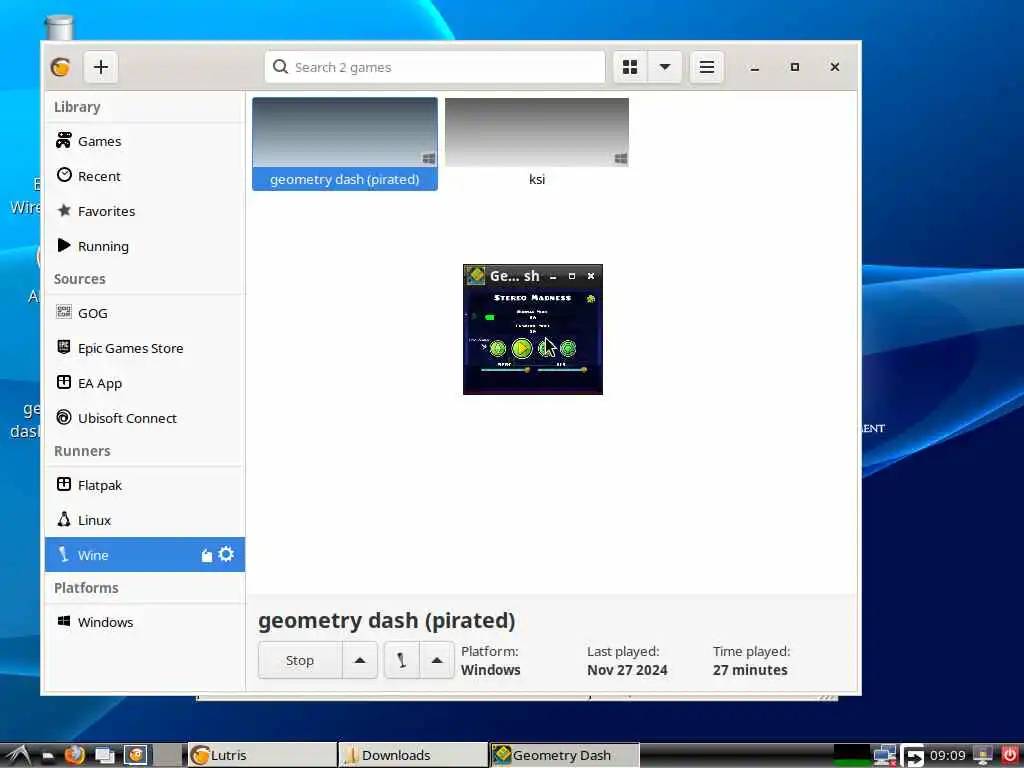Select the Wine runner row
This screenshot has width=1024, height=768.
144,554
